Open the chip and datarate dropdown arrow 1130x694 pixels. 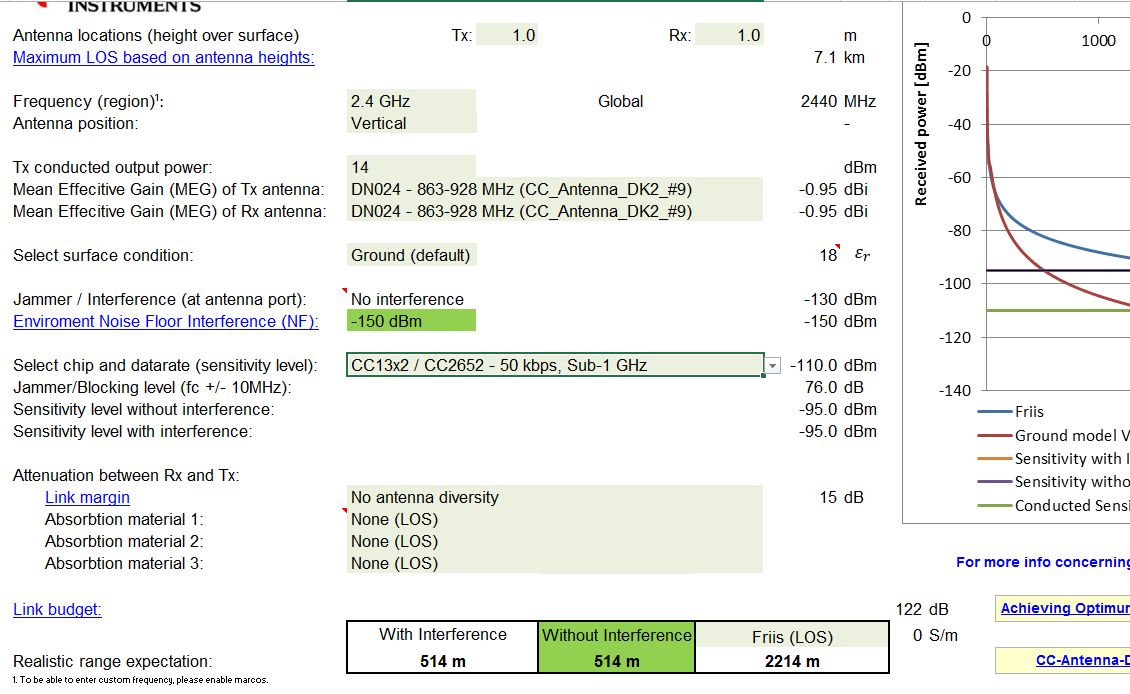771,366
